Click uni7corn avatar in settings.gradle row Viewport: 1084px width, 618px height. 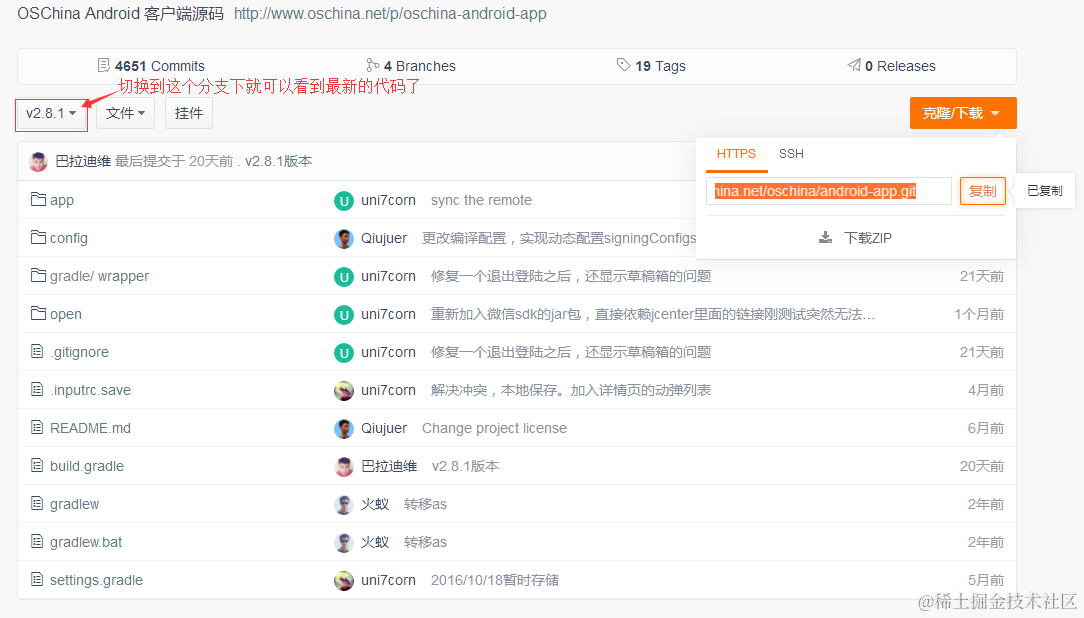(344, 581)
